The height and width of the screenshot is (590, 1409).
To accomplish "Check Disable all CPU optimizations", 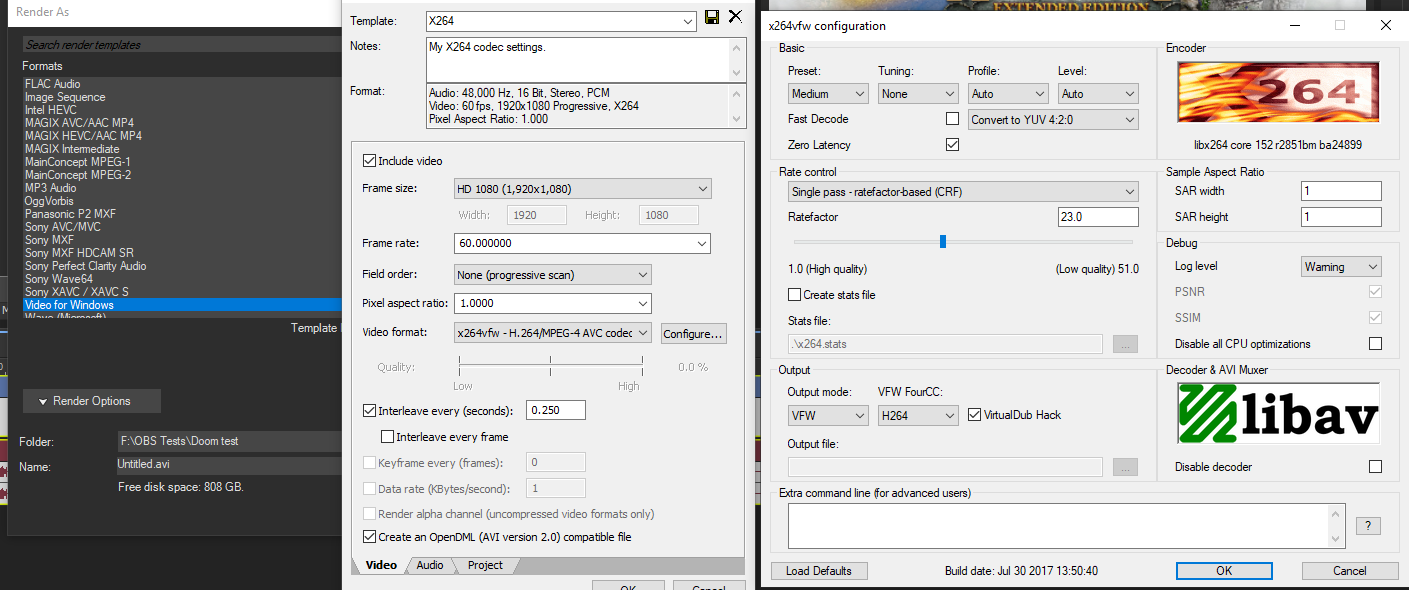I will click(x=1375, y=344).
